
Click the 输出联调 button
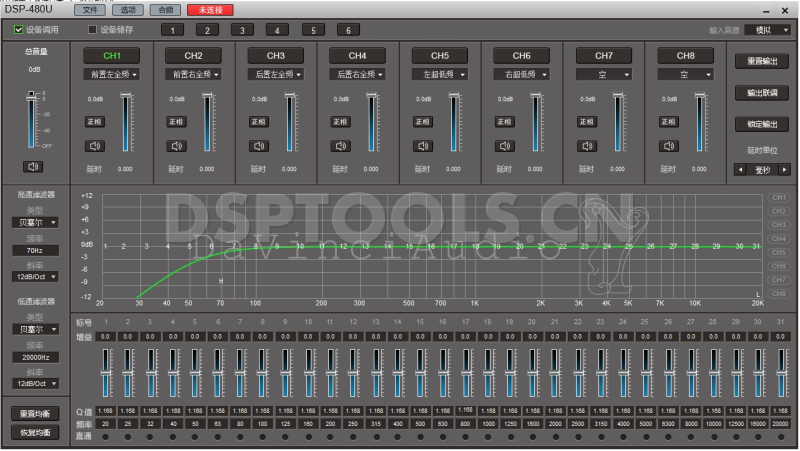click(762, 93)
